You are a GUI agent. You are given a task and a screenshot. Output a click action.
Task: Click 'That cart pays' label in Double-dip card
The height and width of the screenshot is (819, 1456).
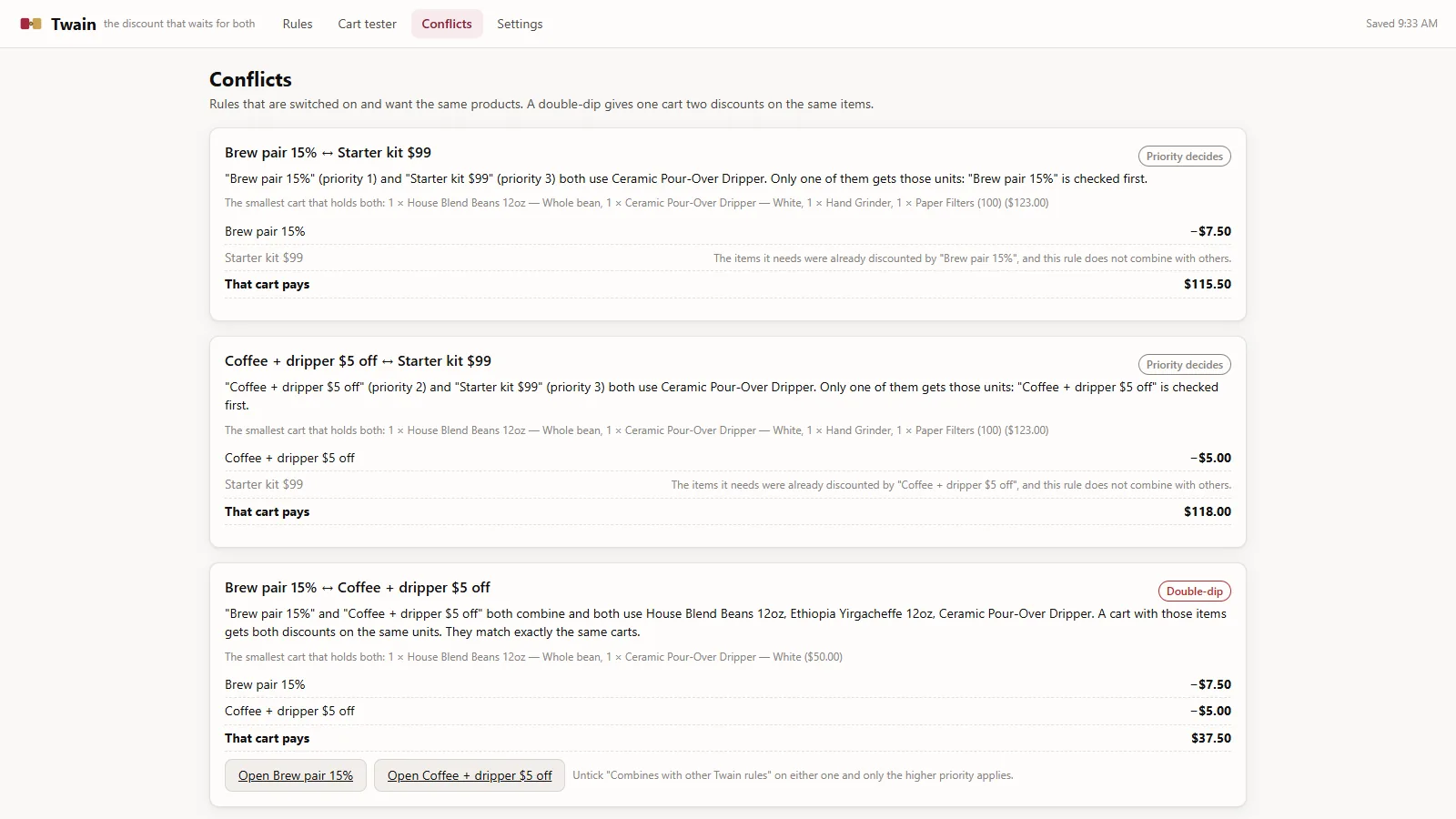pyautogui.click(x=267, y=738)
